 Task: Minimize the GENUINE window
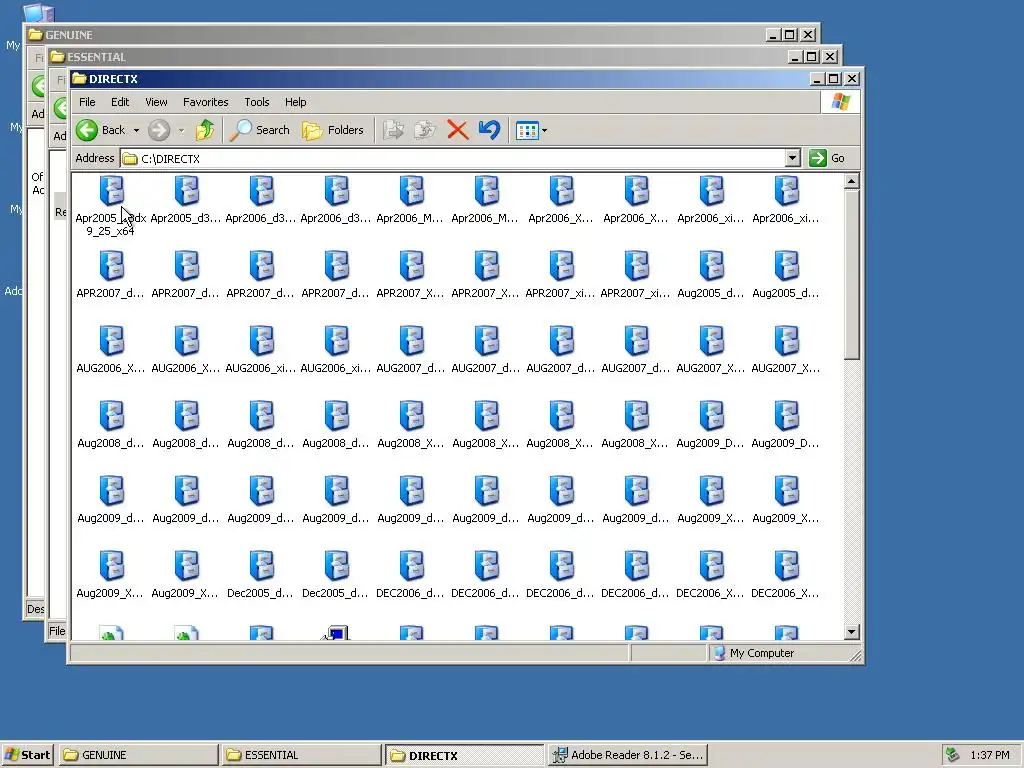(773, 35)
